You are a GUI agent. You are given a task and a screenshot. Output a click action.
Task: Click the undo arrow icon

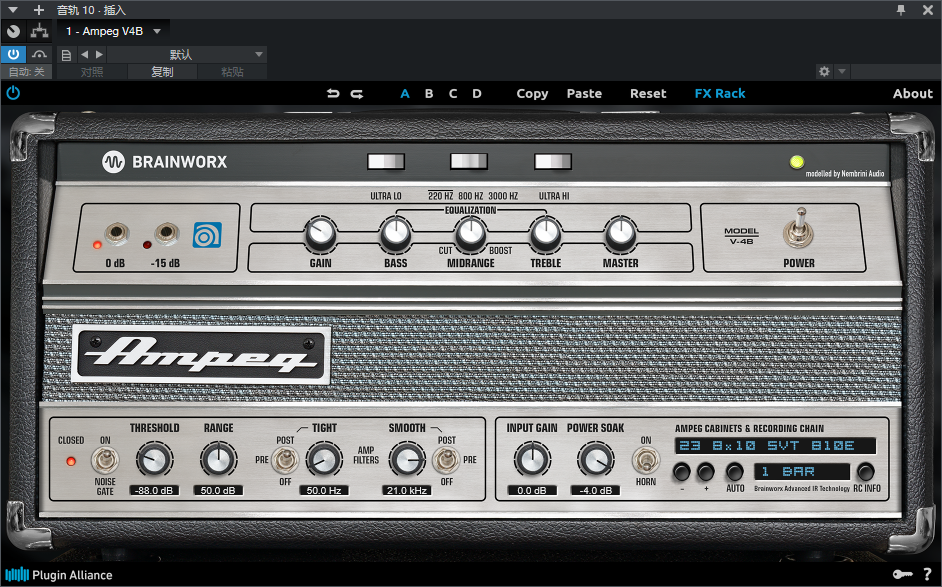[333, 94]
